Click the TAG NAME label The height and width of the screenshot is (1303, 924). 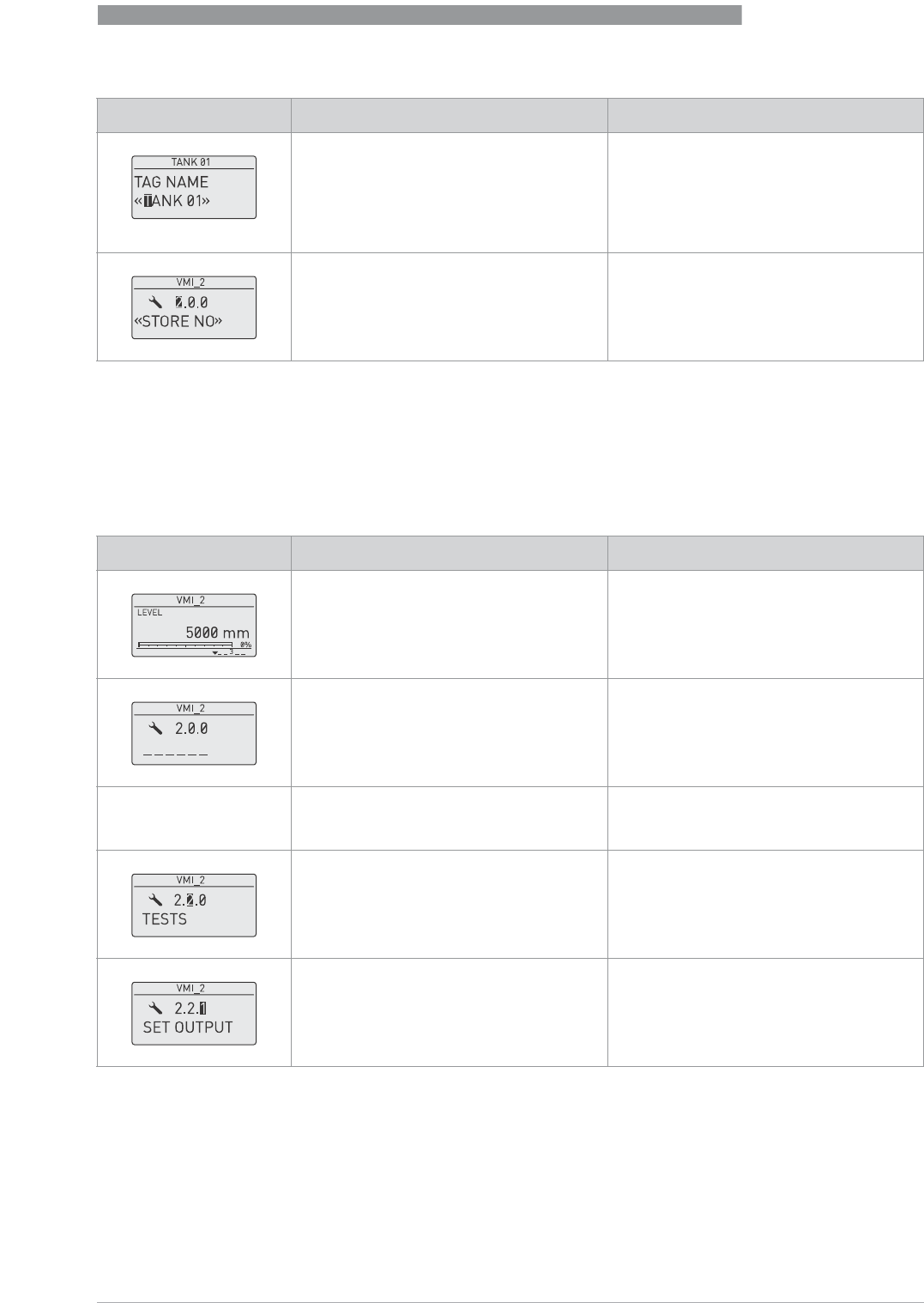tap(172, 182)
